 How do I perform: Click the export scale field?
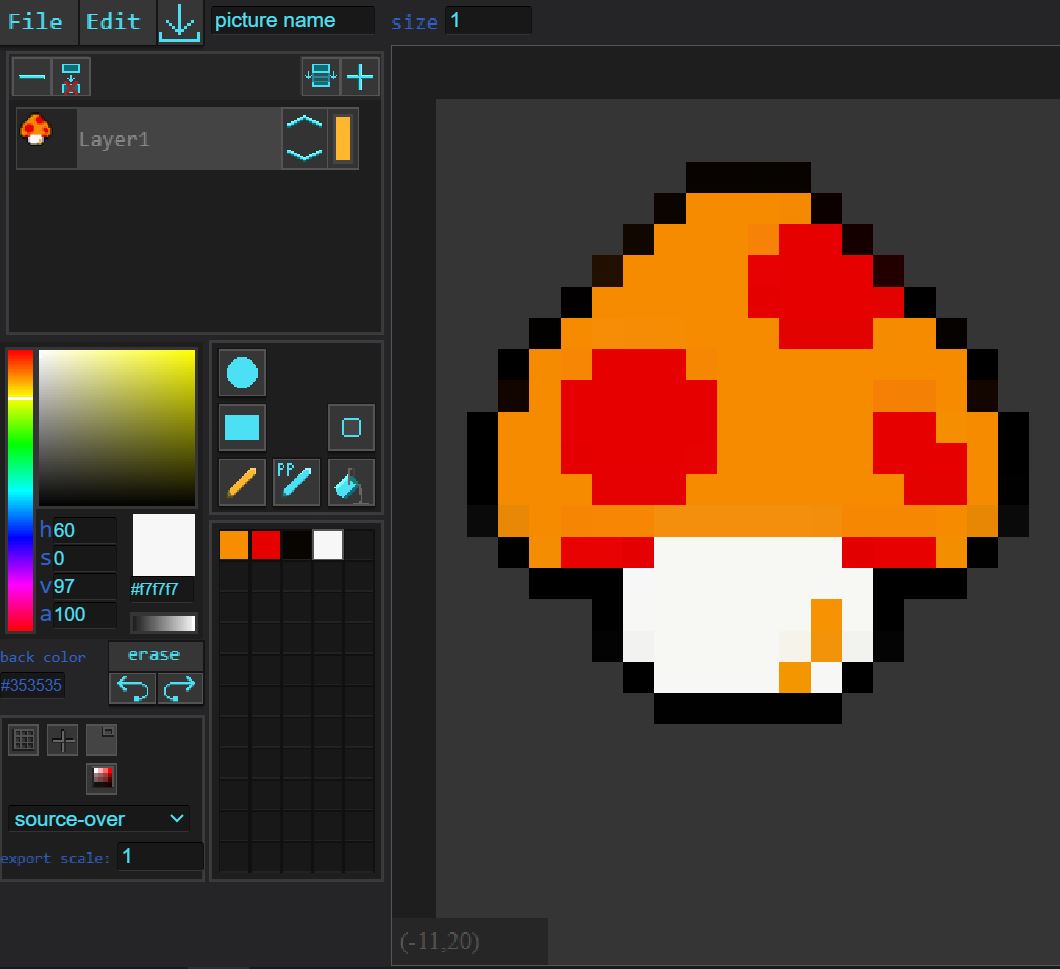[160, 857]
